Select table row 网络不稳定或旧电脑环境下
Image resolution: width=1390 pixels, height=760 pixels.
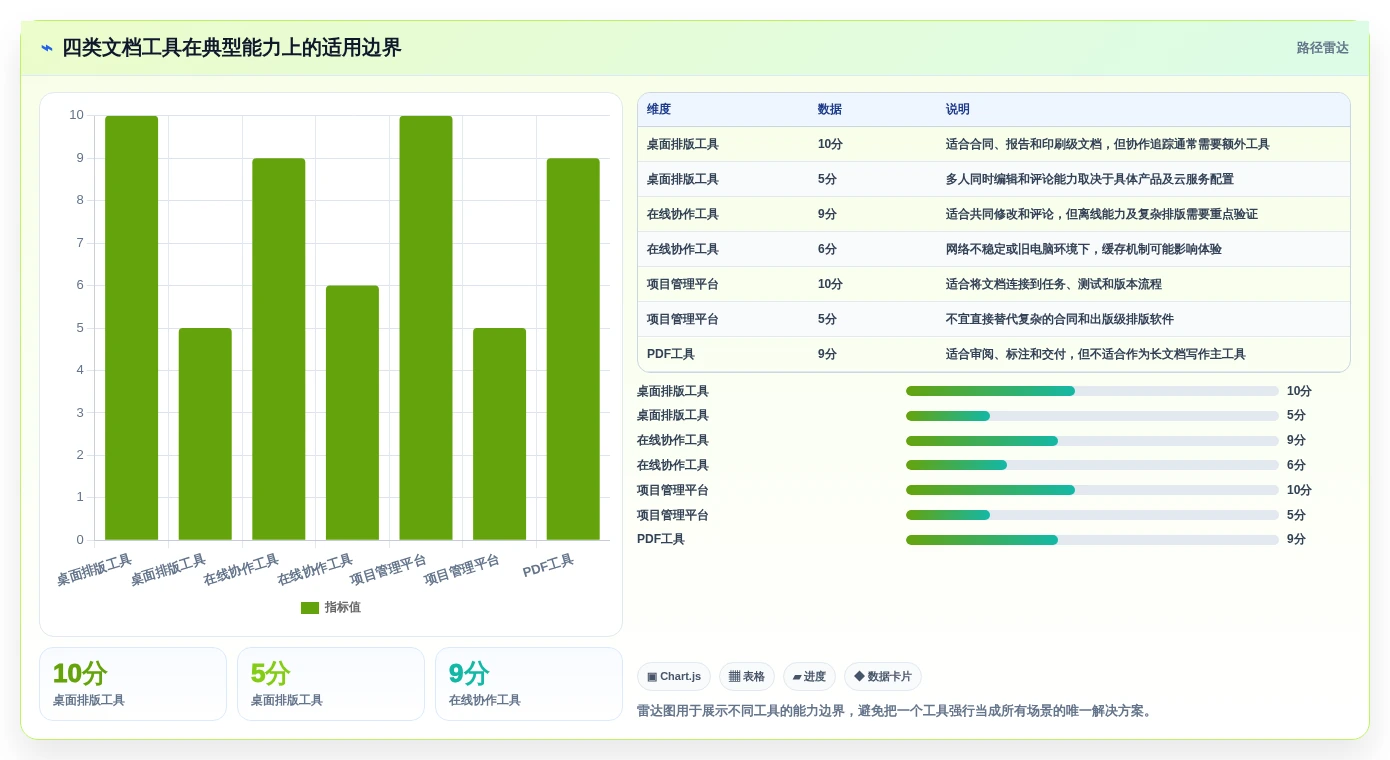click(994, 249)
